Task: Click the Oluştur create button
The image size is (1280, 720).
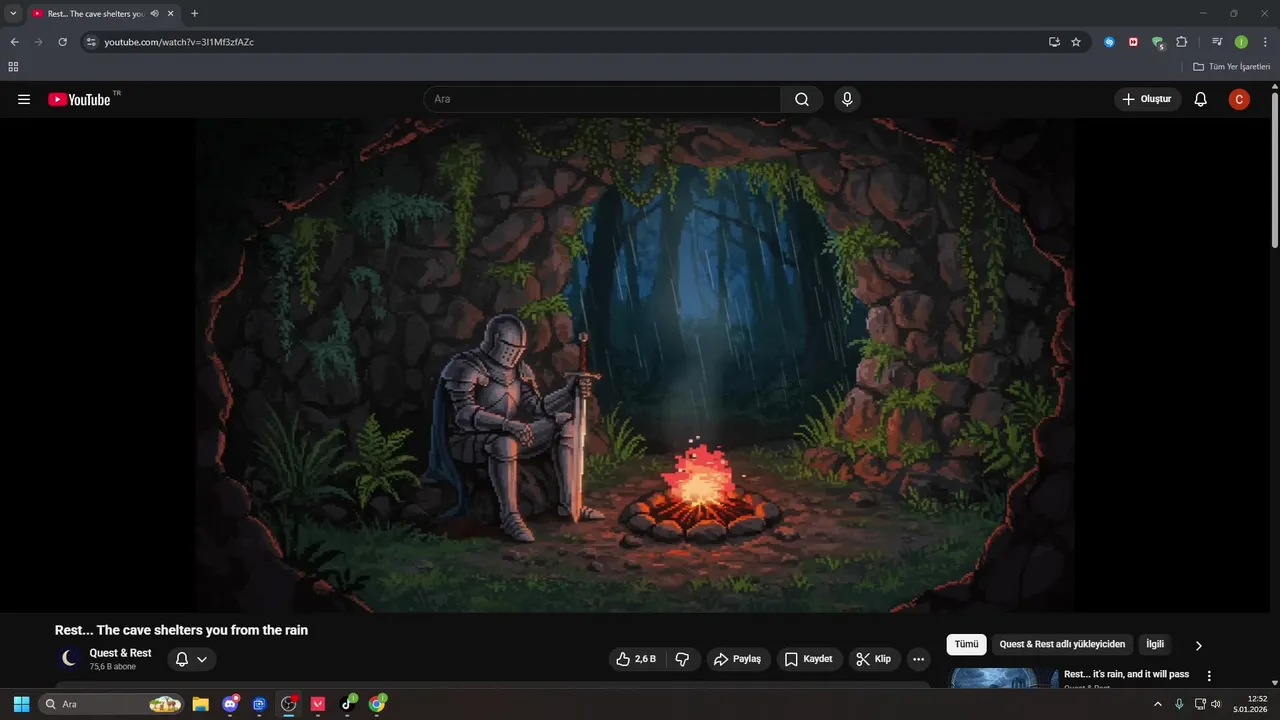Action: [1148, 99]
